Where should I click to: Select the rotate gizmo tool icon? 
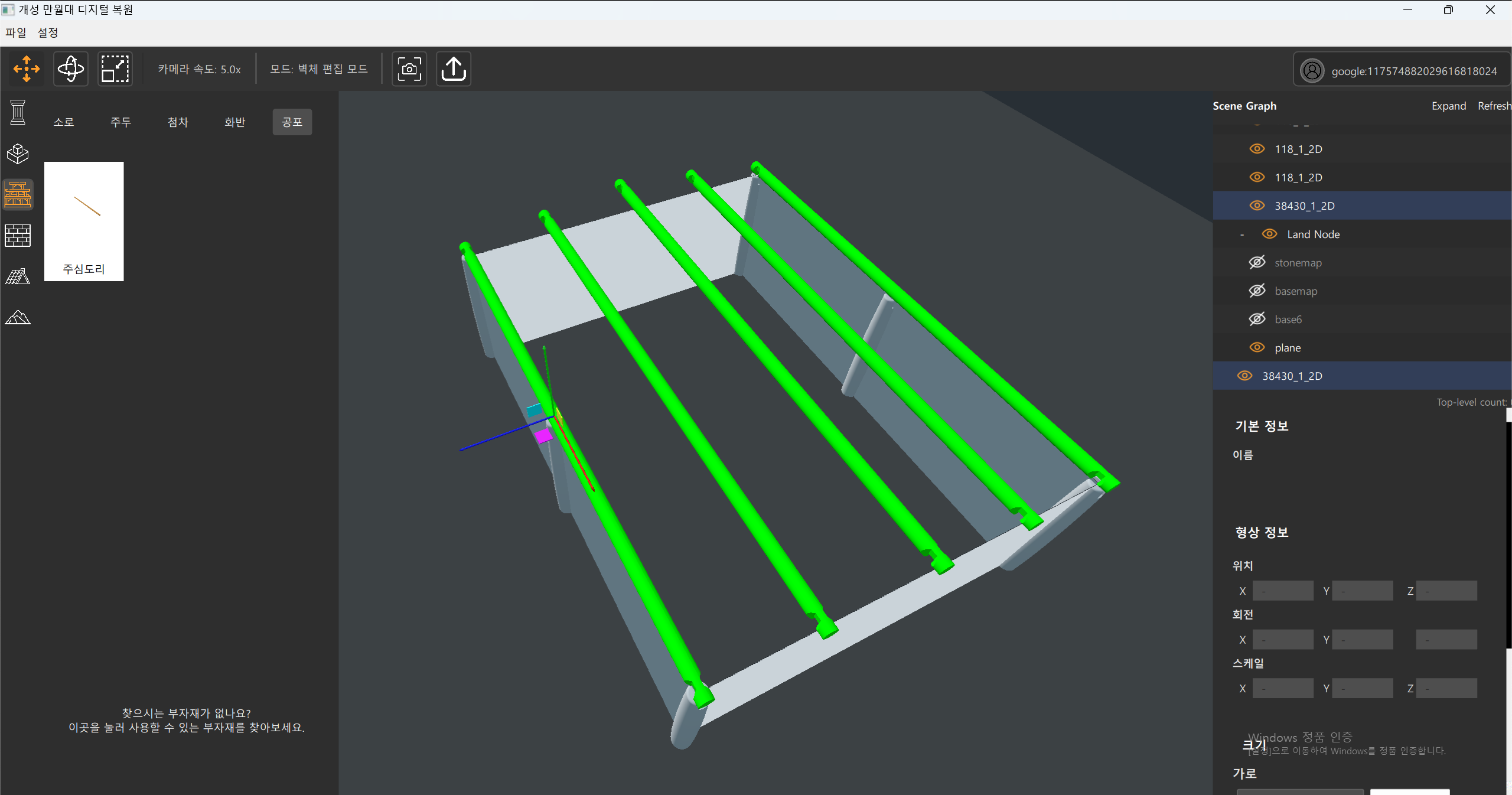71,69
